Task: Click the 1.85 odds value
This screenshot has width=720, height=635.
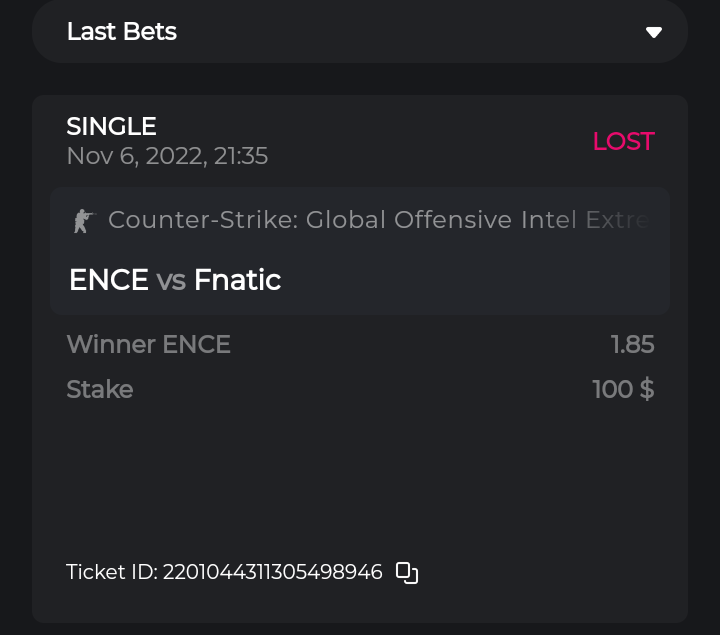Action: (x=632, y=345)
